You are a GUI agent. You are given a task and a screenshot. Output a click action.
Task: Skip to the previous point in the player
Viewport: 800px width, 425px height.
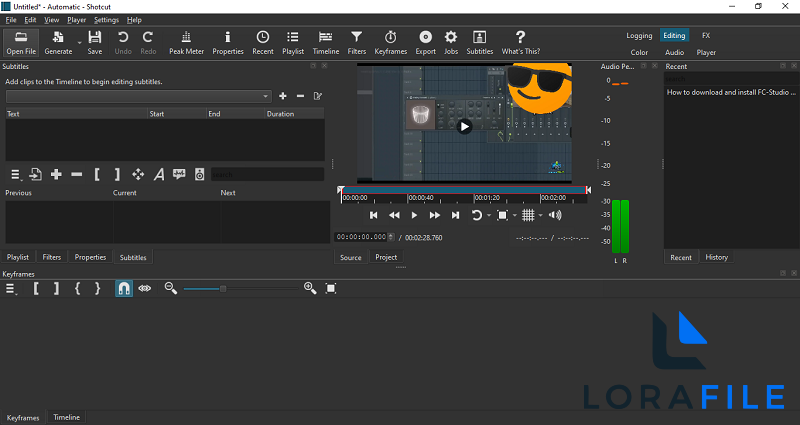click(373, 215)
